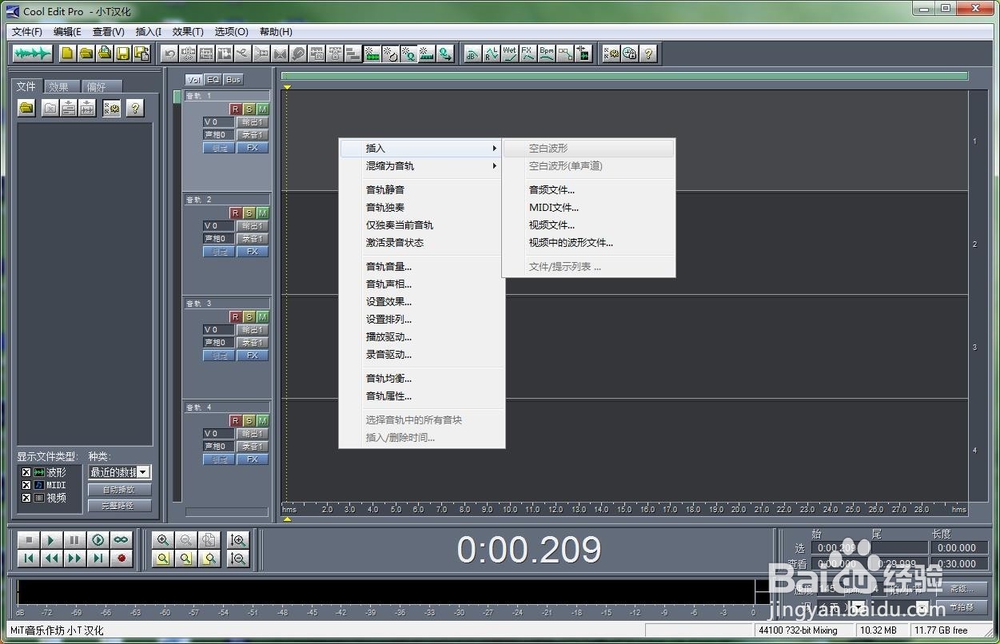This screenshot has width=1000, height=644.
Task: Click the Play button
Action: 51,540
